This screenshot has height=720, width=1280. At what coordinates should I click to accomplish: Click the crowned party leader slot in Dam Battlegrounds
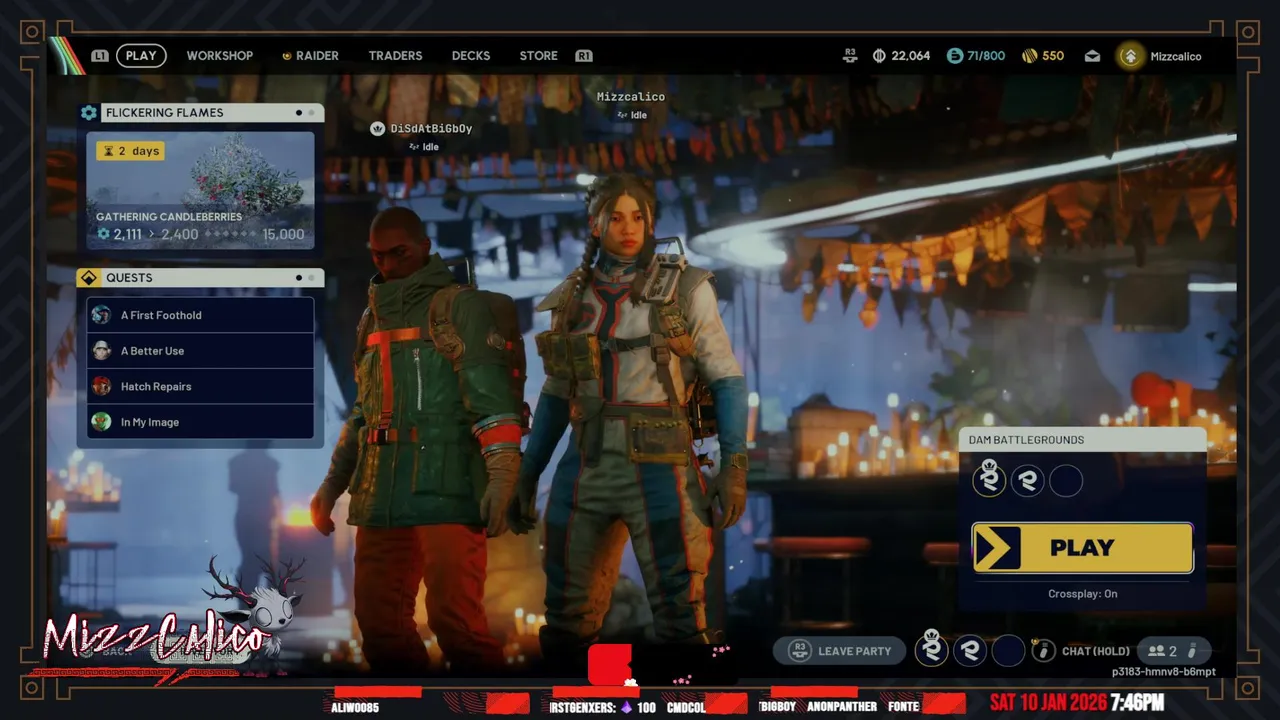tap(989, 479)
